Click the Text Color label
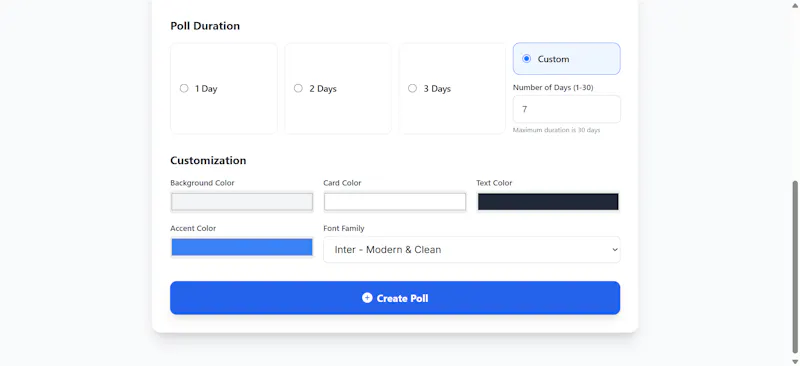The width and height of the screenshot is (800, 366). point(494,183)
